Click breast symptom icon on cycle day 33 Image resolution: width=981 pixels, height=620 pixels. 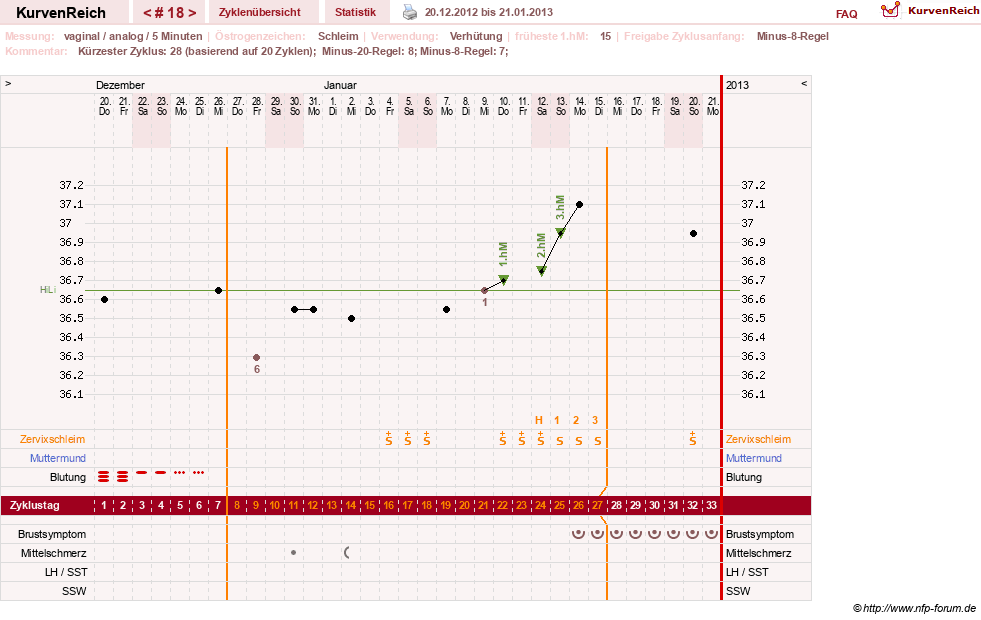pos(711,534)
